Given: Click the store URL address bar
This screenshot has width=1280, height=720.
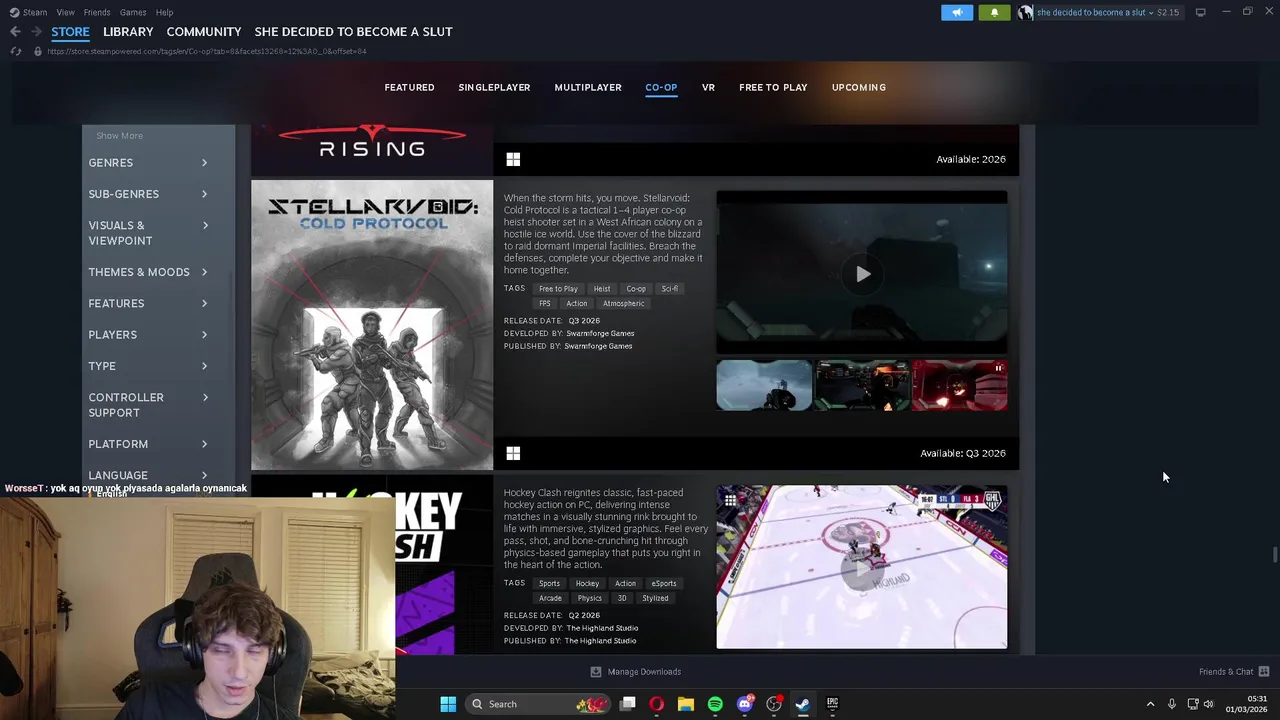Looking at the screenshot, I should 206,51.
